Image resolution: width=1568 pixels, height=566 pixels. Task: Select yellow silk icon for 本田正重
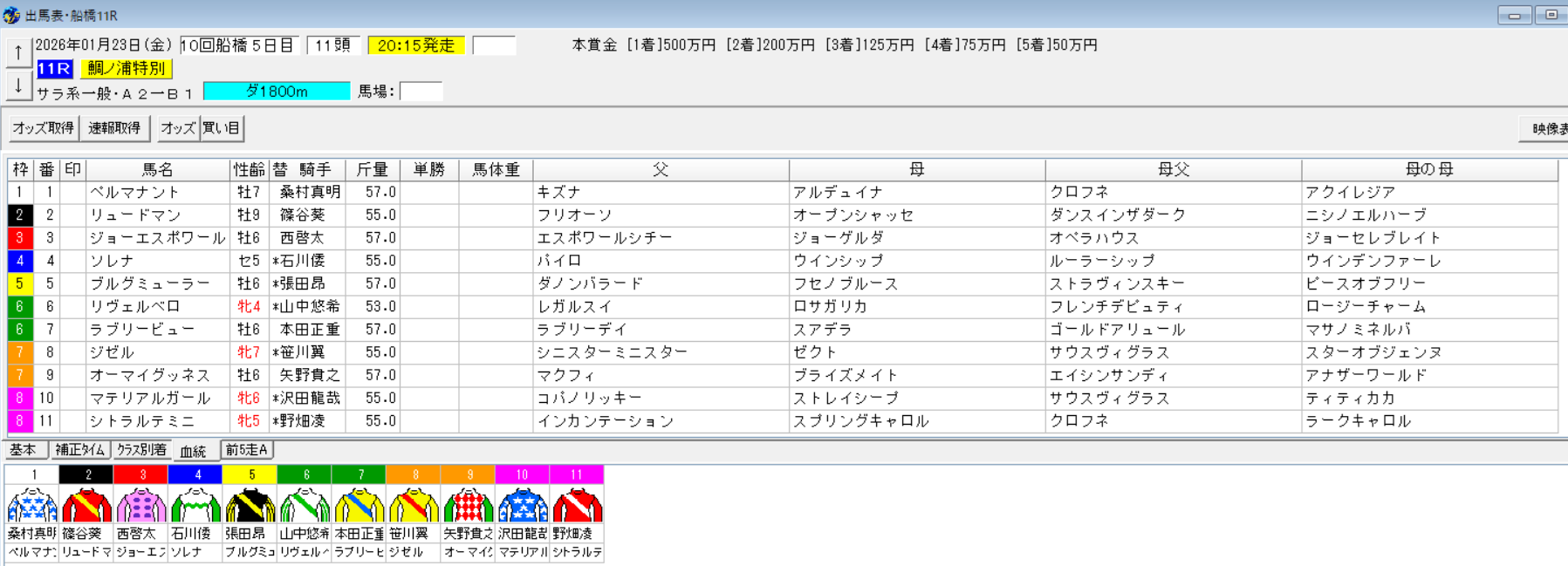tap(359, 505)
